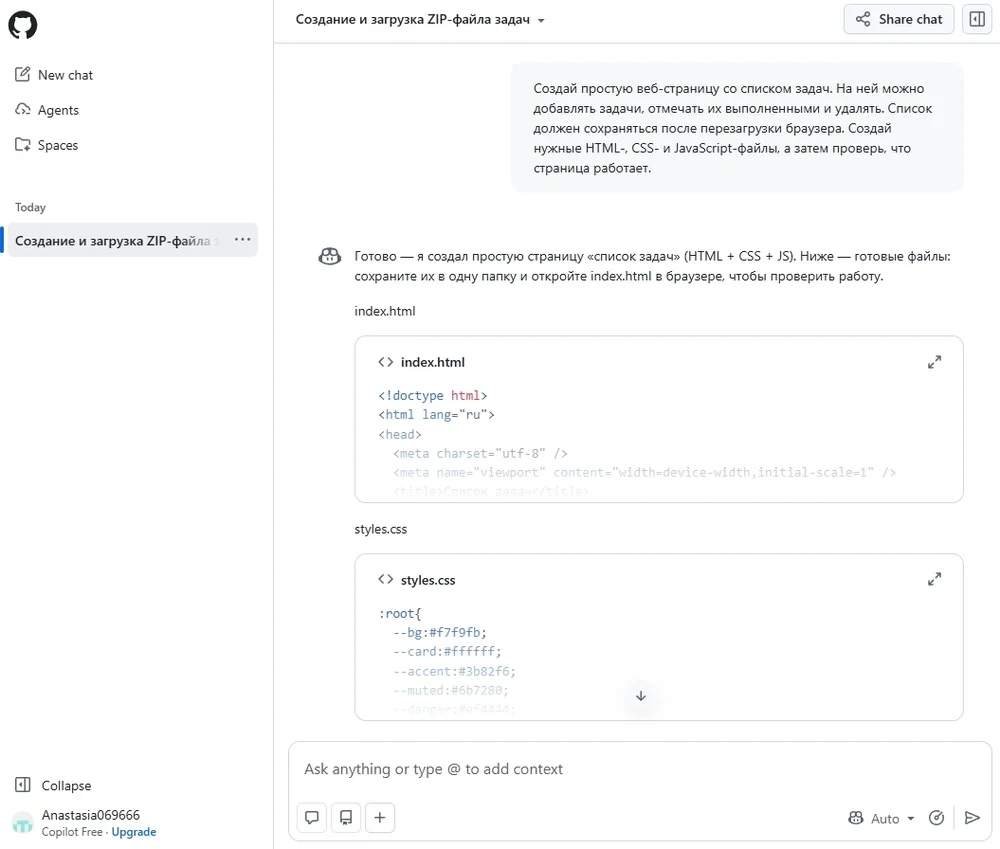Toggle the side panel icon beside Share chat
This screenshot has width=1000, height=849.
[x=977, y=19]
